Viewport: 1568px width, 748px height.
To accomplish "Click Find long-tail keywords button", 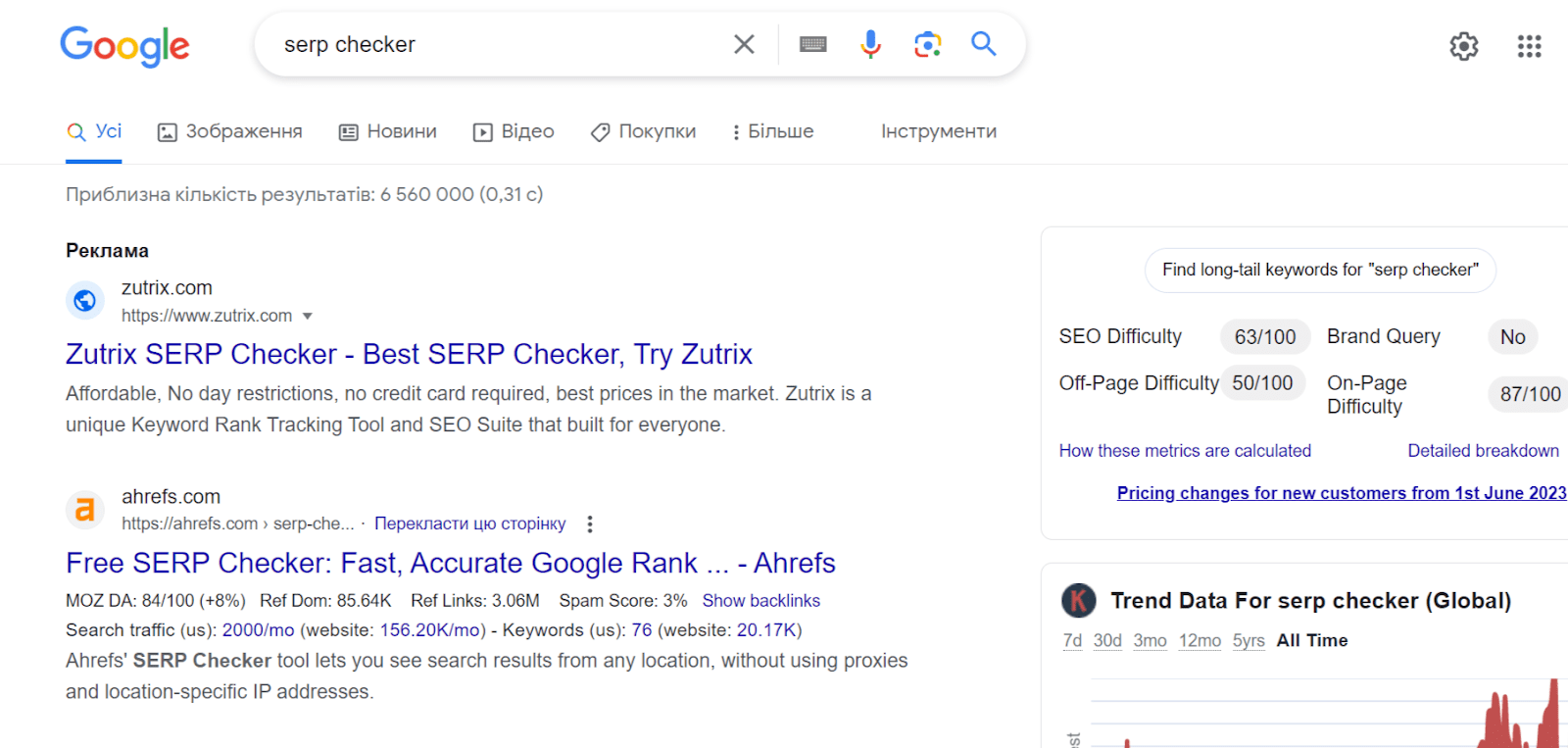I will pyautogui.click(x=1320, y=270).
